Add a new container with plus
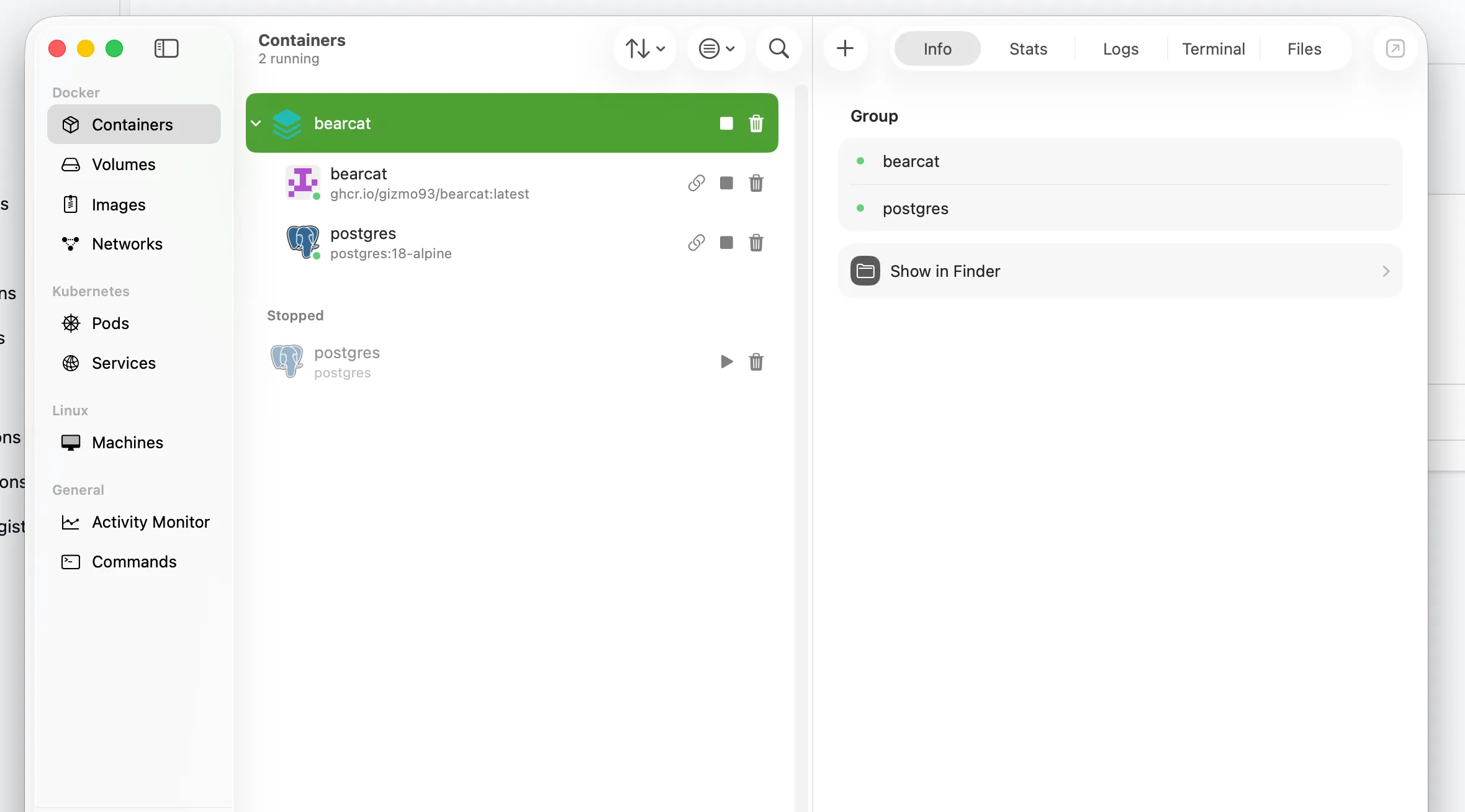 (845, 48)
